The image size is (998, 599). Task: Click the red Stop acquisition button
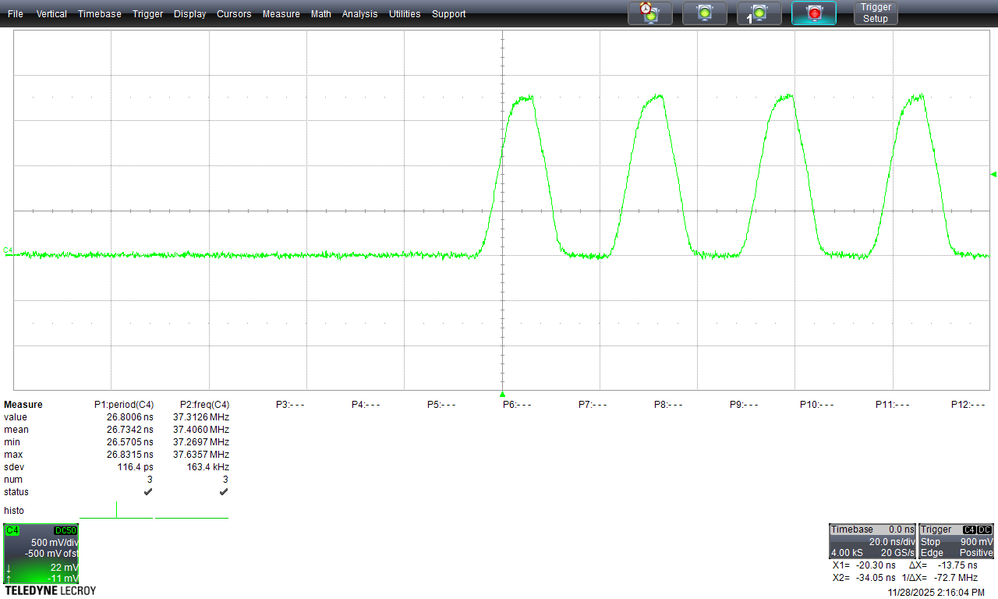point(813,13)
